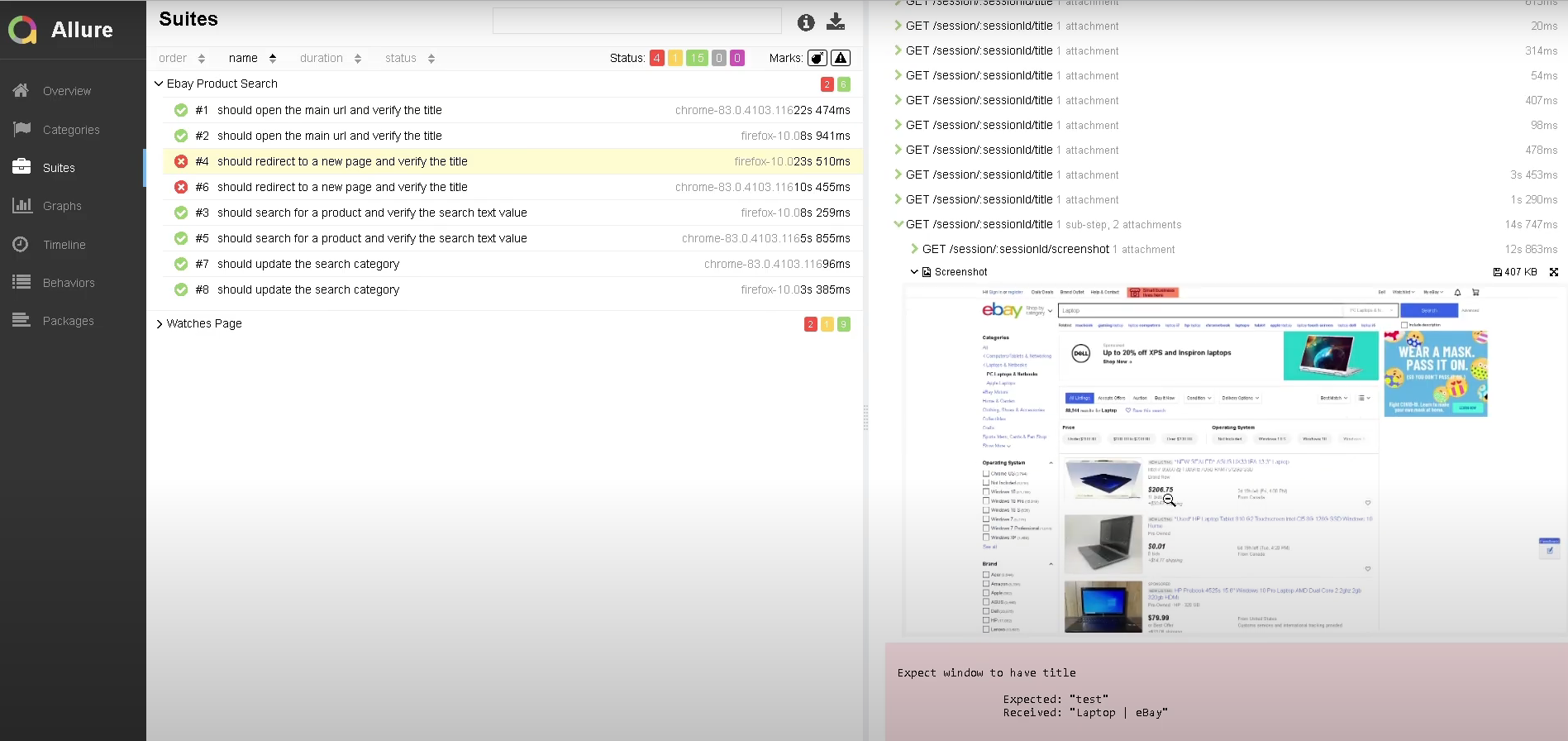Viewport: 1568px width, 741px height.
Task: Toggle the red failed status filter
Action: coord(657,58)
